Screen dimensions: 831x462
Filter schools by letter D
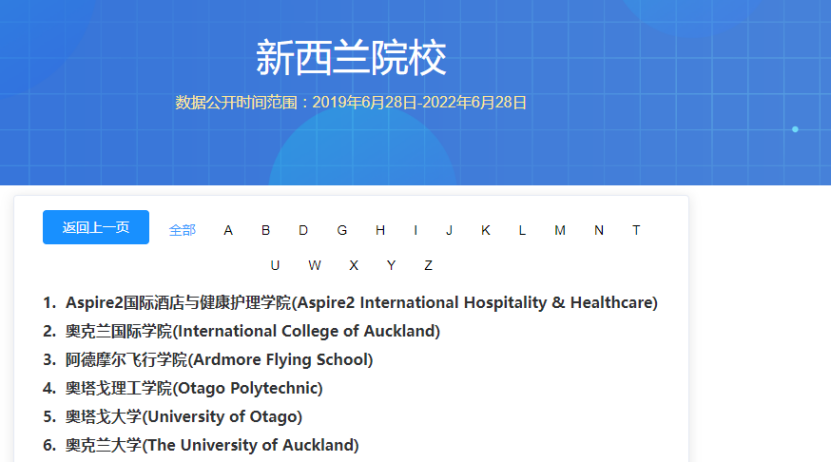click(x=303, y=230)
